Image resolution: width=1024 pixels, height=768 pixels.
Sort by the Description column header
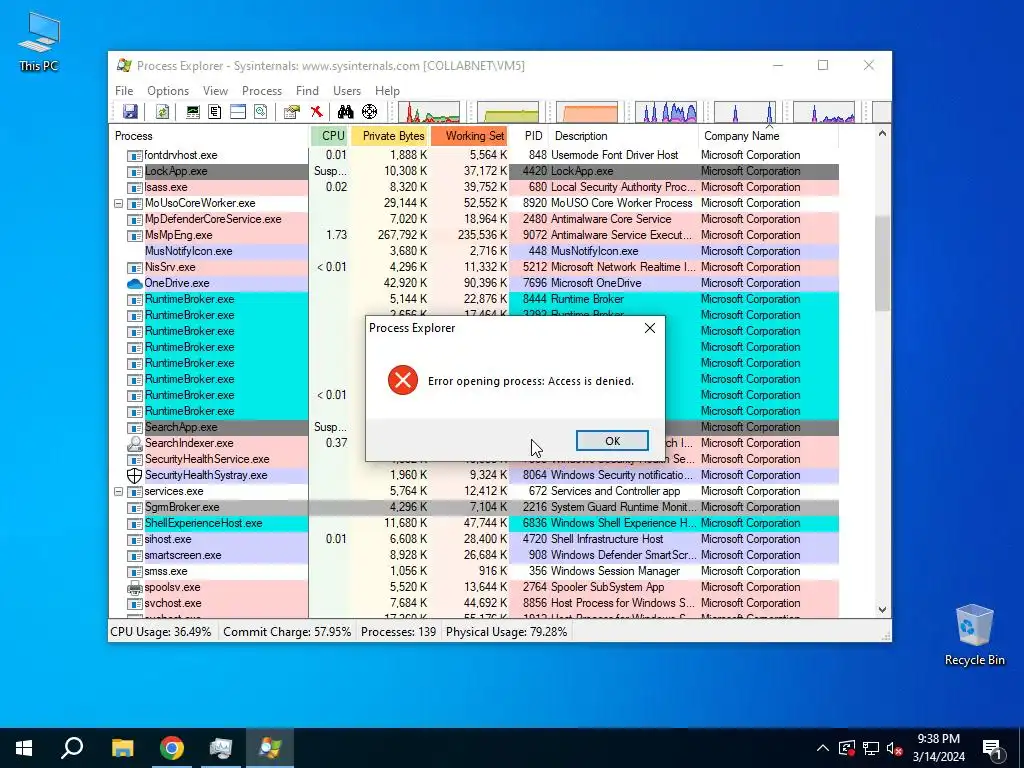tap(624, 136)
